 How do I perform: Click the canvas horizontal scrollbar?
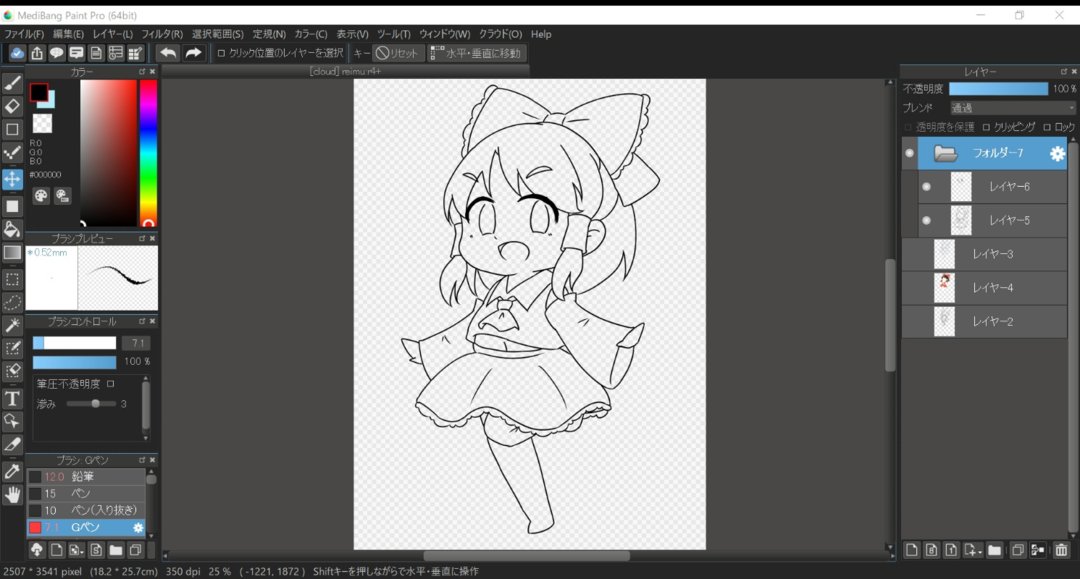526,556
